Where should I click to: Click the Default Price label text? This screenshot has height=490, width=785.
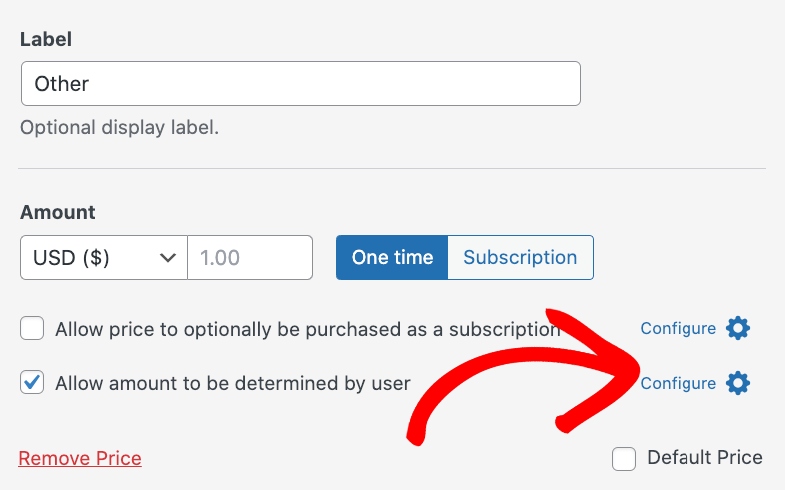pos(705,458)
